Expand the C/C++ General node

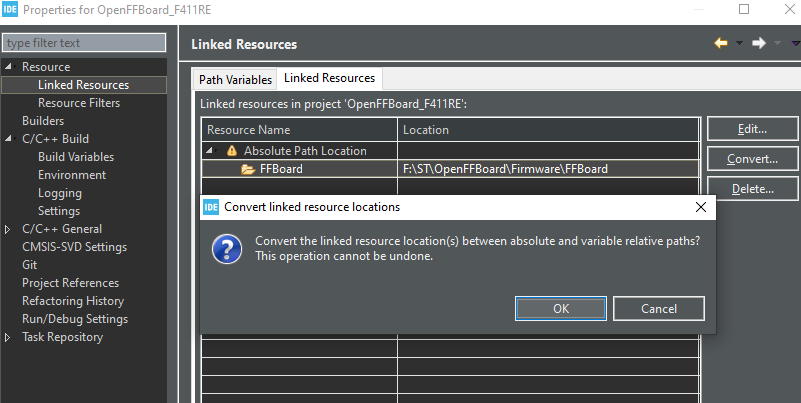(x=9, y=229)
